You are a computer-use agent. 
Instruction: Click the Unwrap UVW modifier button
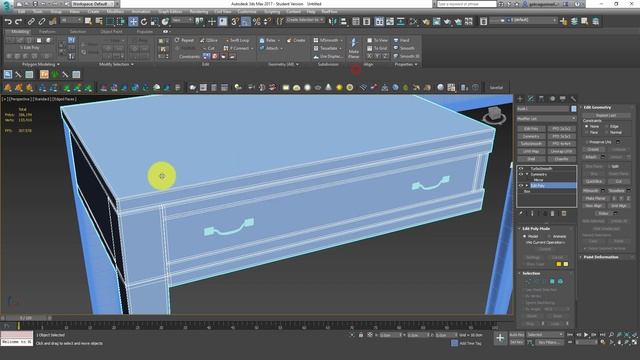point(561,151)
